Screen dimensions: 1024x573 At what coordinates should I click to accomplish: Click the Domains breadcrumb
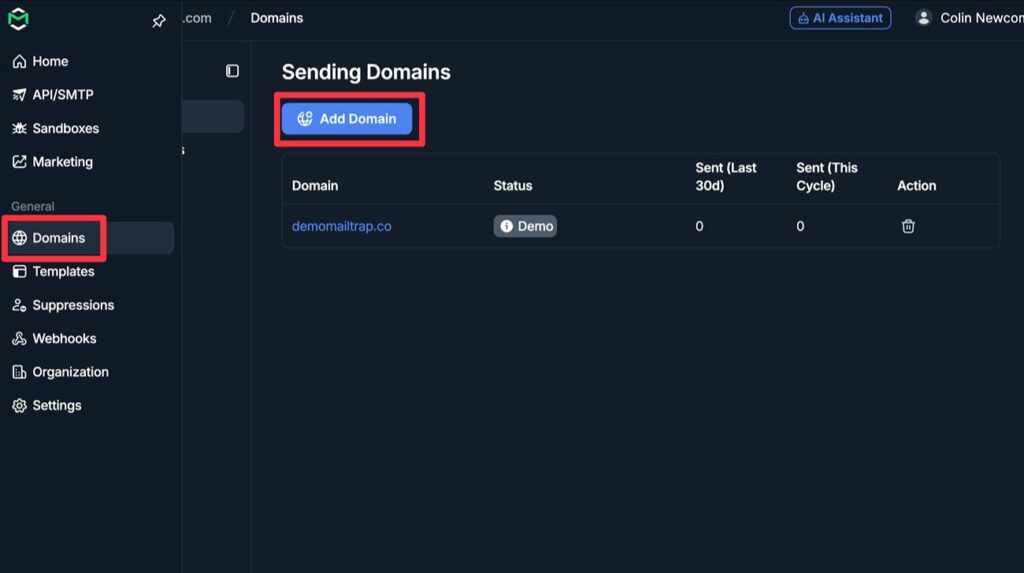277,18
